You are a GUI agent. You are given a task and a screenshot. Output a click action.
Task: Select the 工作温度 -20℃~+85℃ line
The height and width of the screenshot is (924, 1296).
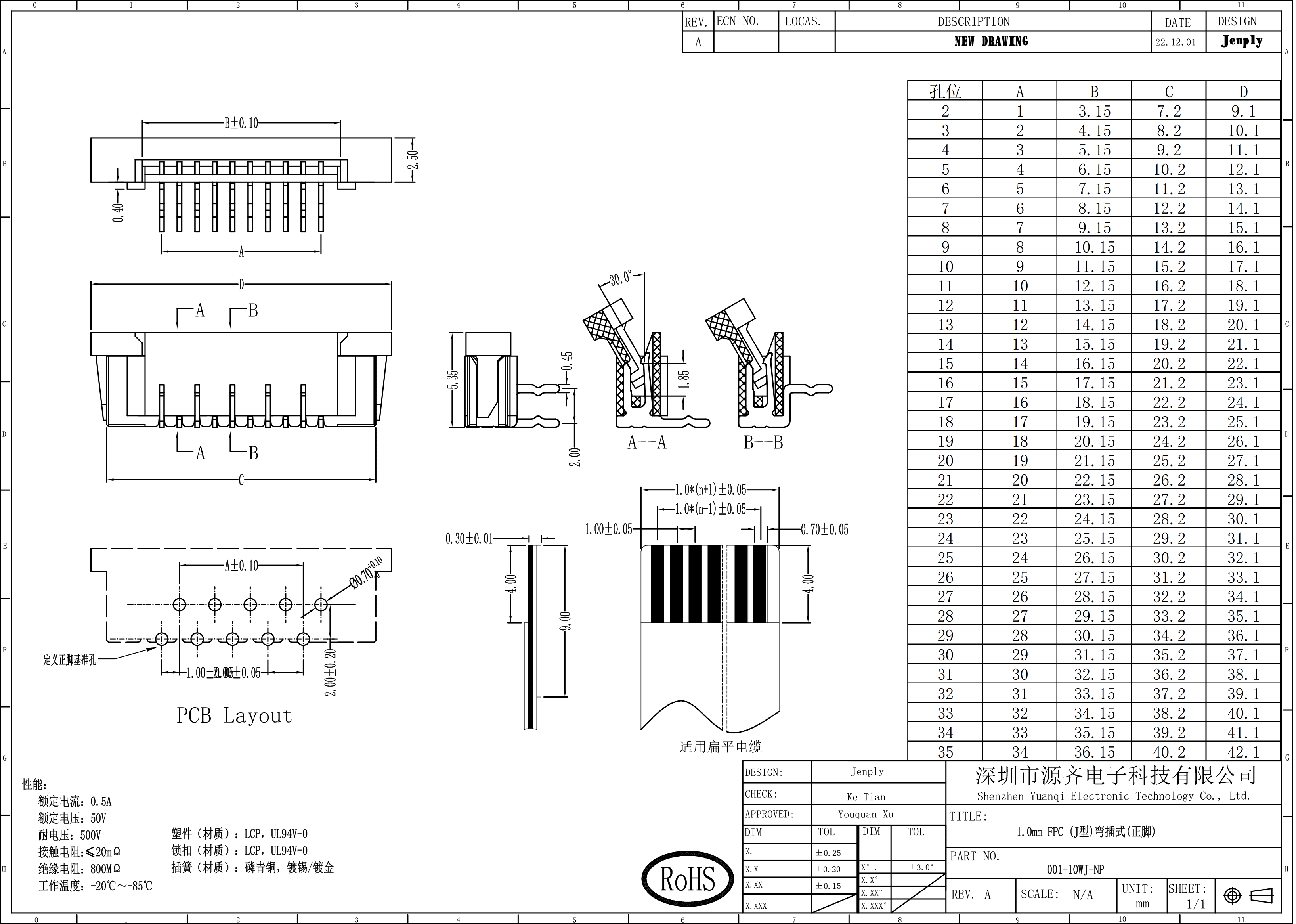95,886
